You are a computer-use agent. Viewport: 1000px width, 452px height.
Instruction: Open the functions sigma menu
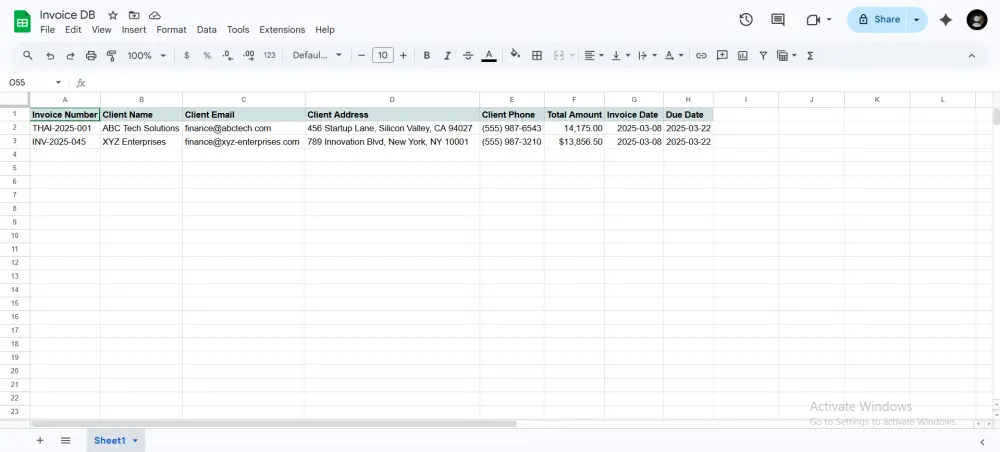[x=810, y=55]
